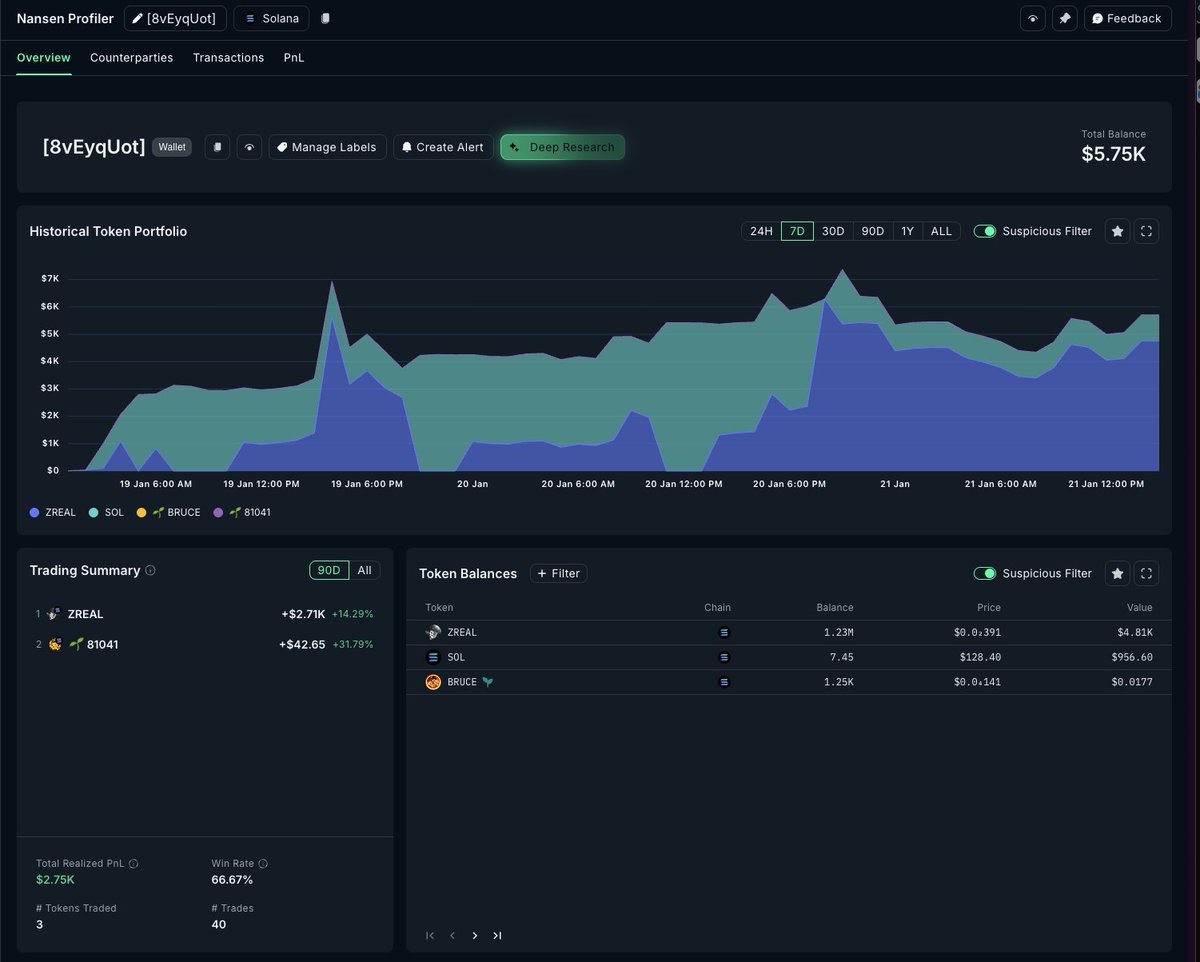Screen dimensions: 1200x962
Task: Toggle Suspicious Filter in Historical Token Portfolio
Action: [x=985, y=231]
